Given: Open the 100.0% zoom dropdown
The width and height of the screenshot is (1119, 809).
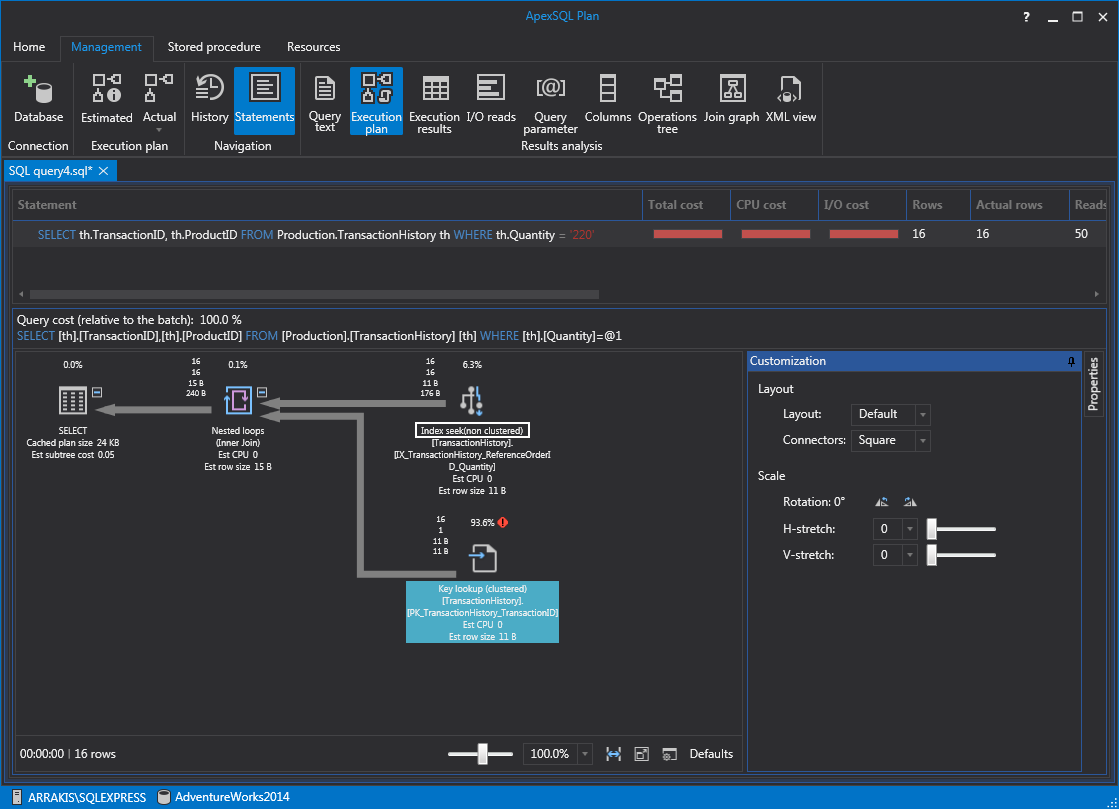Looking at the screenshot, I should (x=585, y=754).
